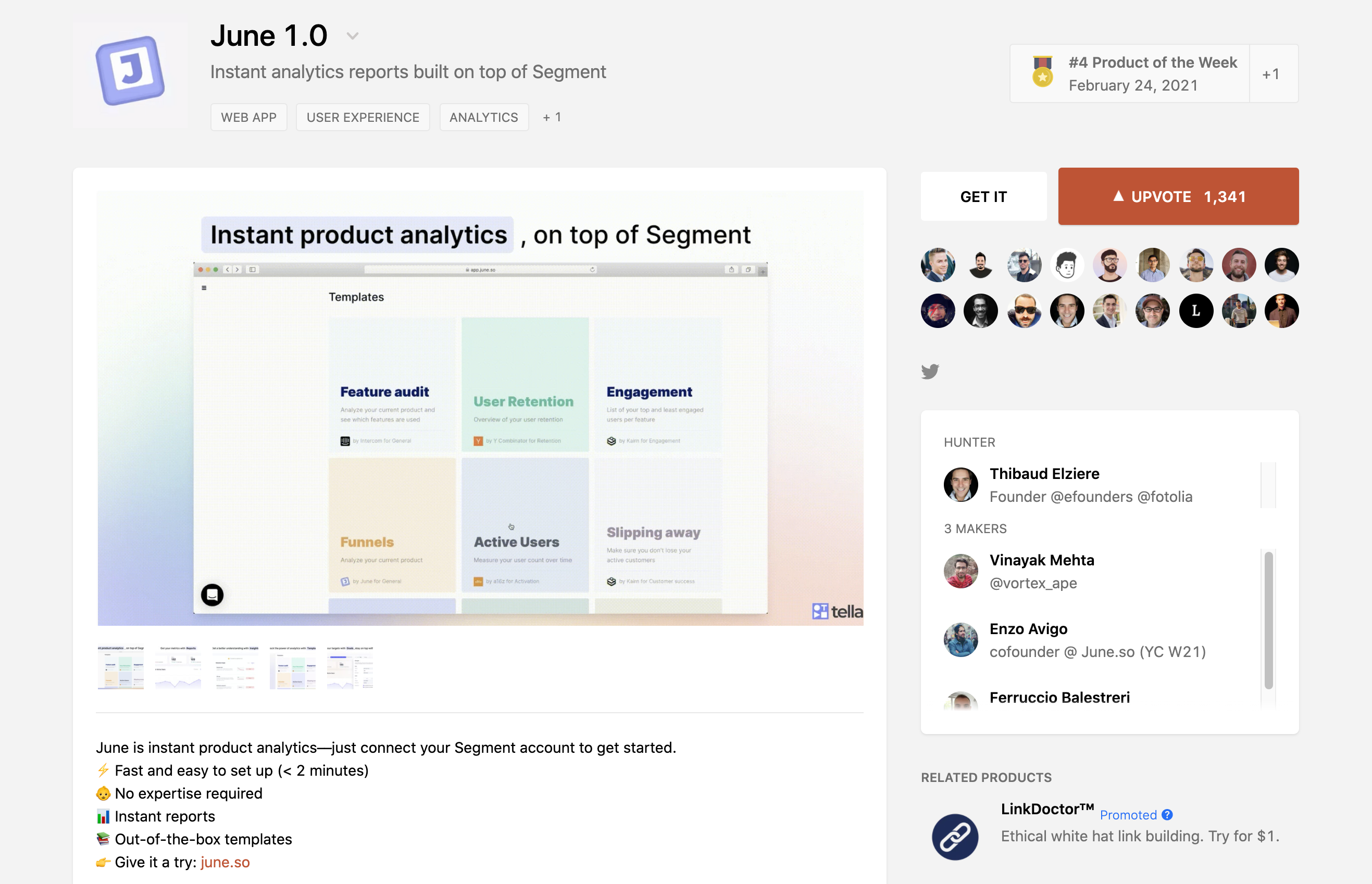This screenshot has width=1372, height=884.
Task: Click the makers list scrollbar
Action: coord(1269,620)
